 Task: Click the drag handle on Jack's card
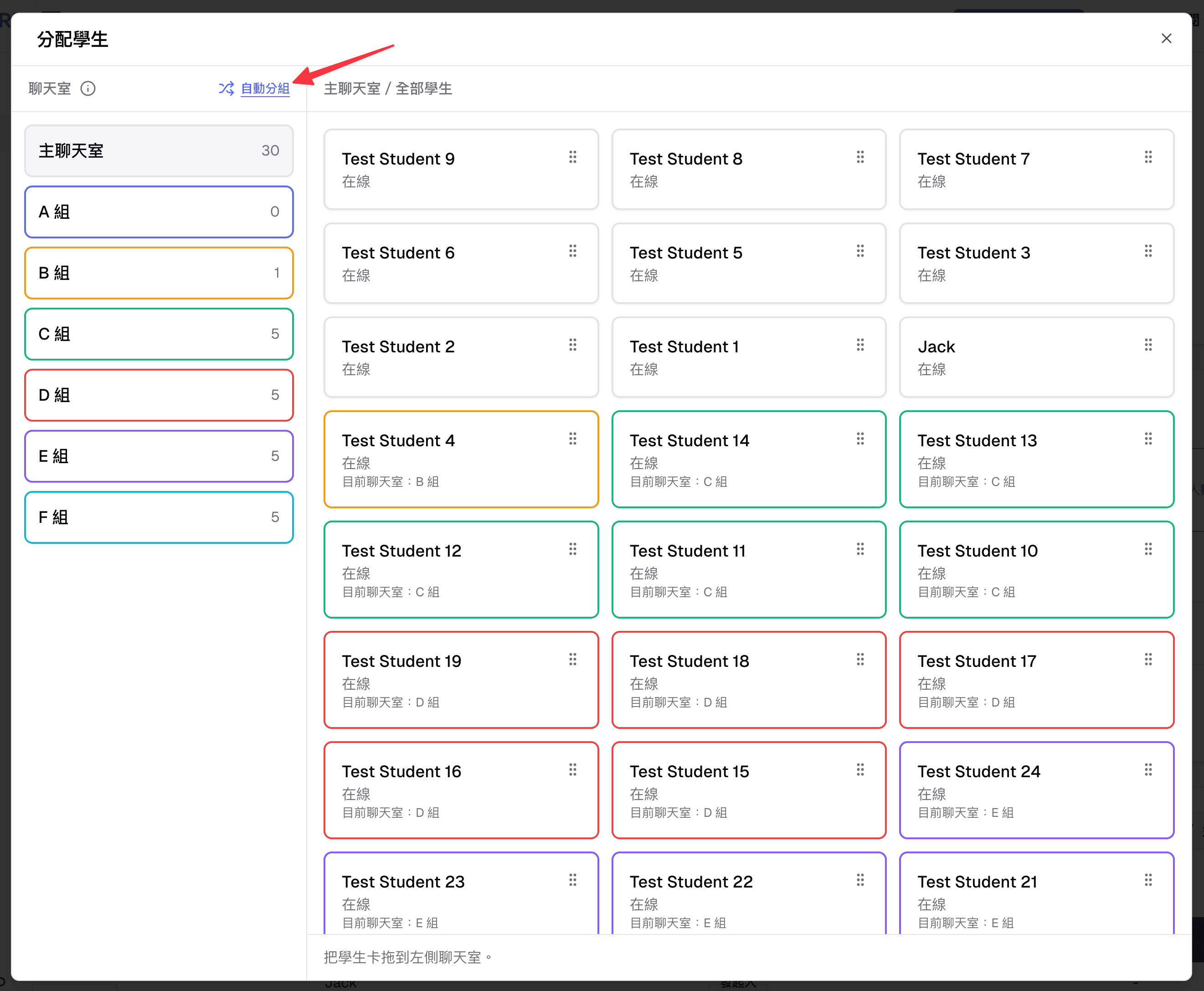[x=1148, y=345]
